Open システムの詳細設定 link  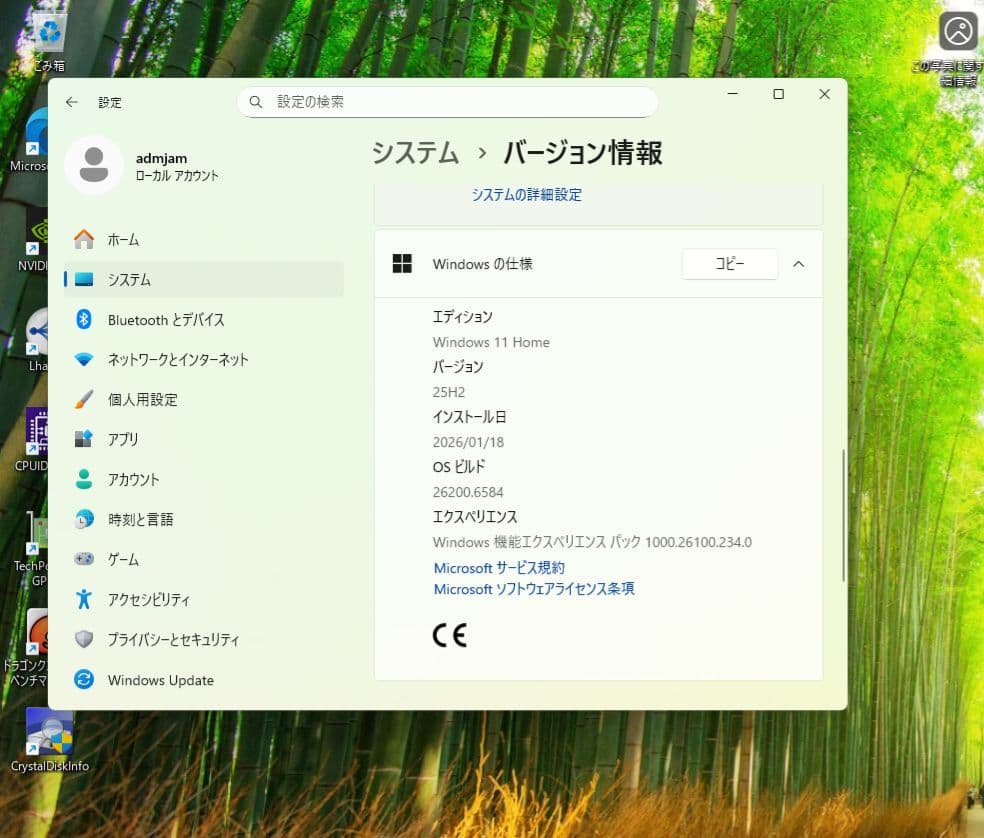click(524, 195)
